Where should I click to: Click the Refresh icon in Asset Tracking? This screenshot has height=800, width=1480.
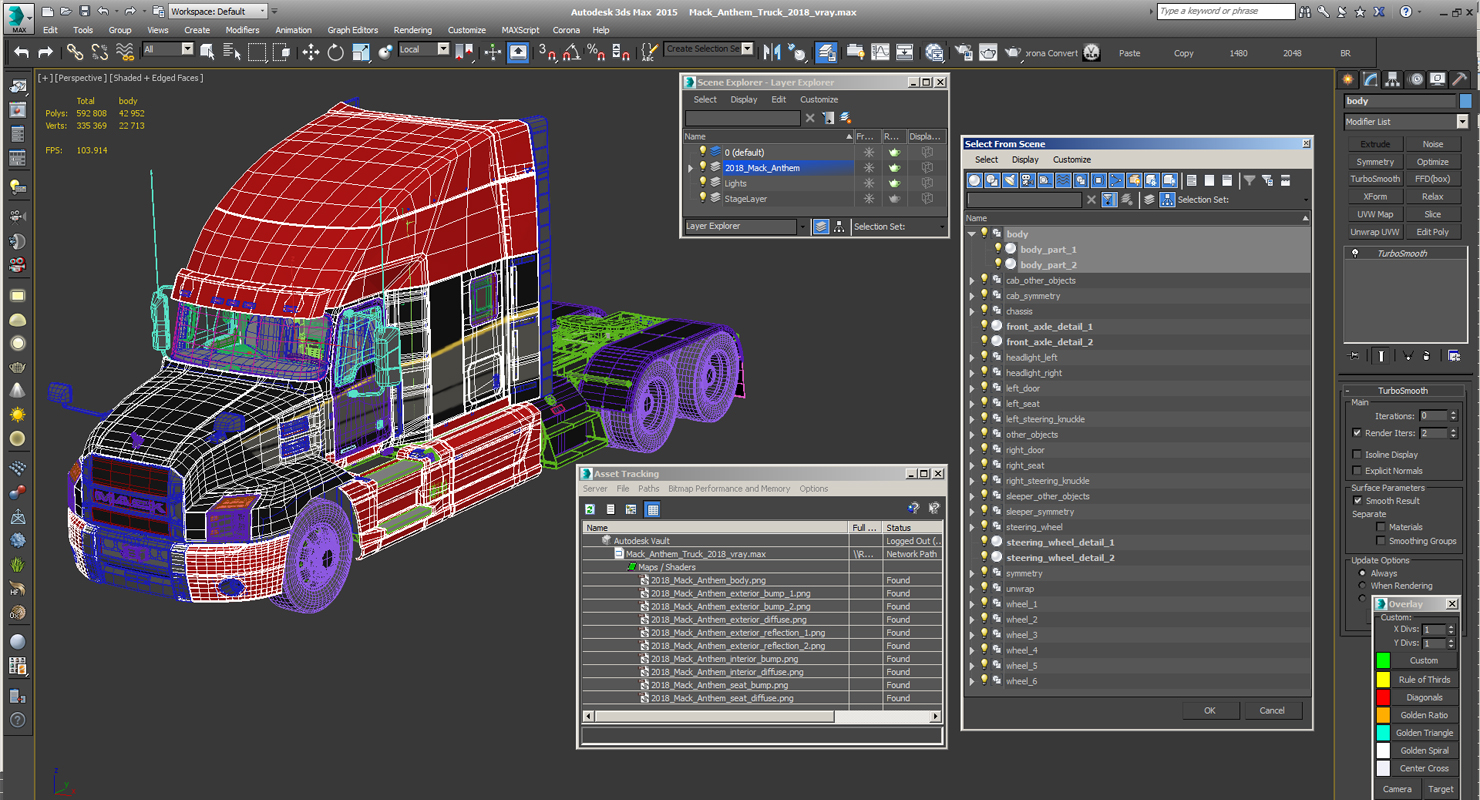click(590, 509)
